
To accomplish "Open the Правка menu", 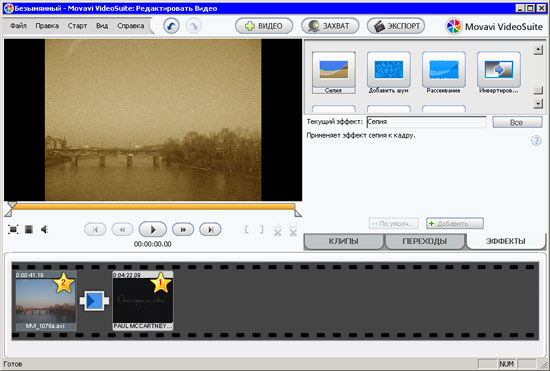I will 47,26.
